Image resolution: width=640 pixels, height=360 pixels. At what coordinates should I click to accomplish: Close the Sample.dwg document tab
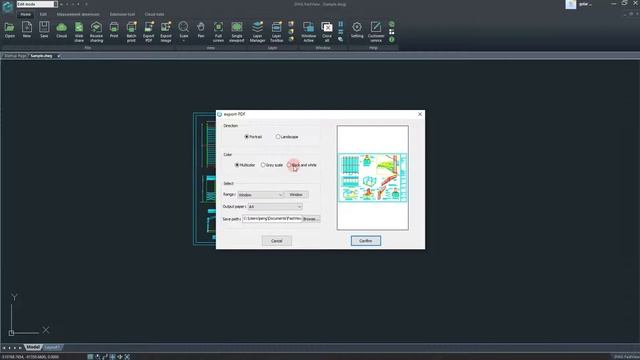[59, 56]
